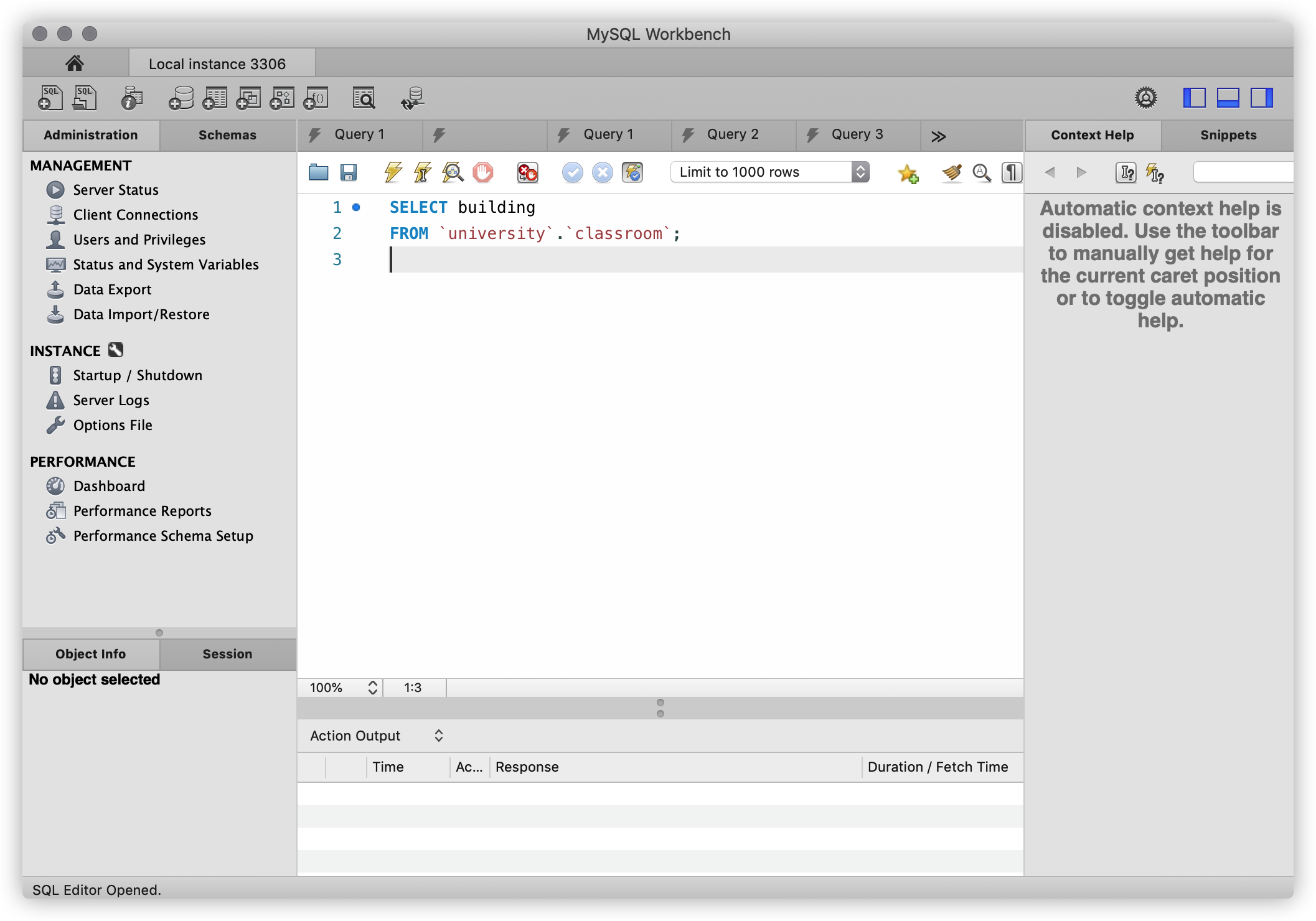Rollback transaction X icon
Image resolution: width=1316 pixels, height=921 pixels.
point(602,172)
